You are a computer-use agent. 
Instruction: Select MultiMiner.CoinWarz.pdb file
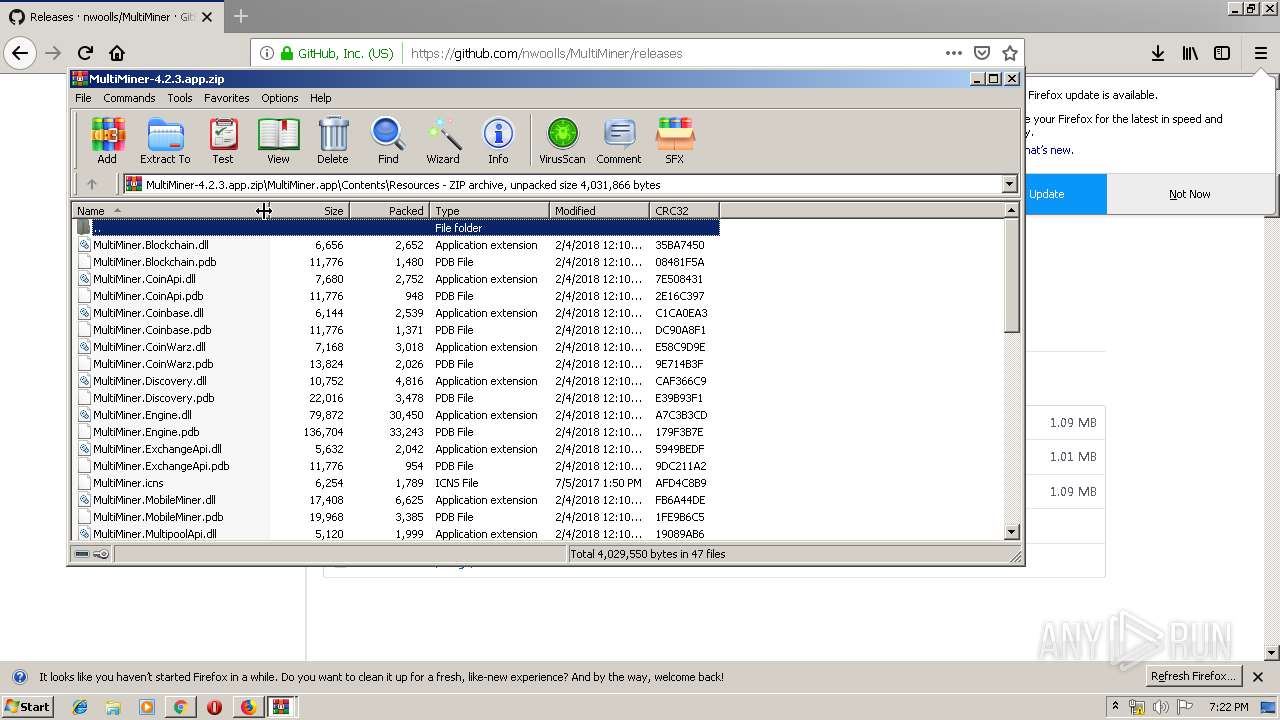[x=153, y=364]
